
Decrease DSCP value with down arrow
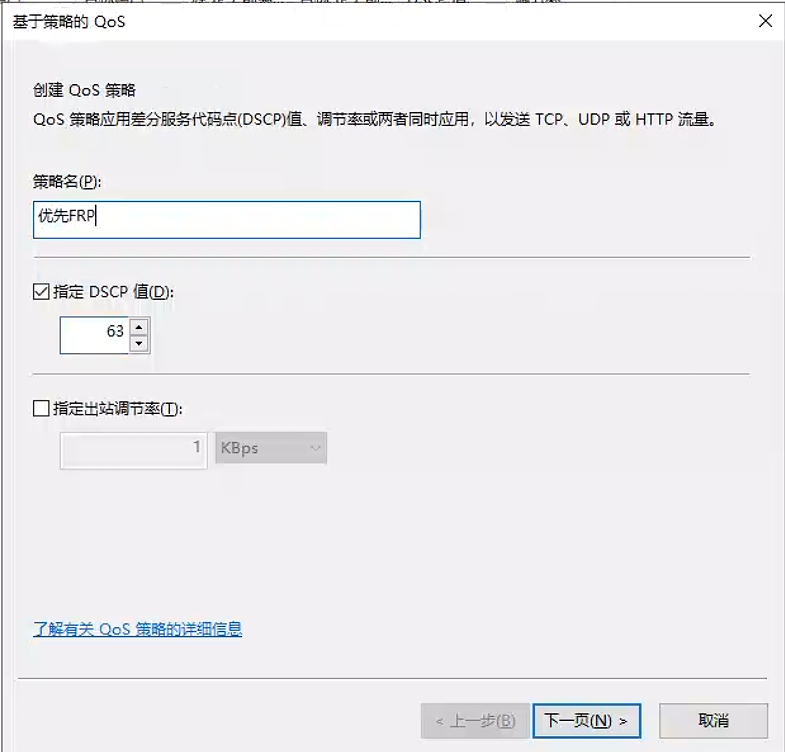139,343
